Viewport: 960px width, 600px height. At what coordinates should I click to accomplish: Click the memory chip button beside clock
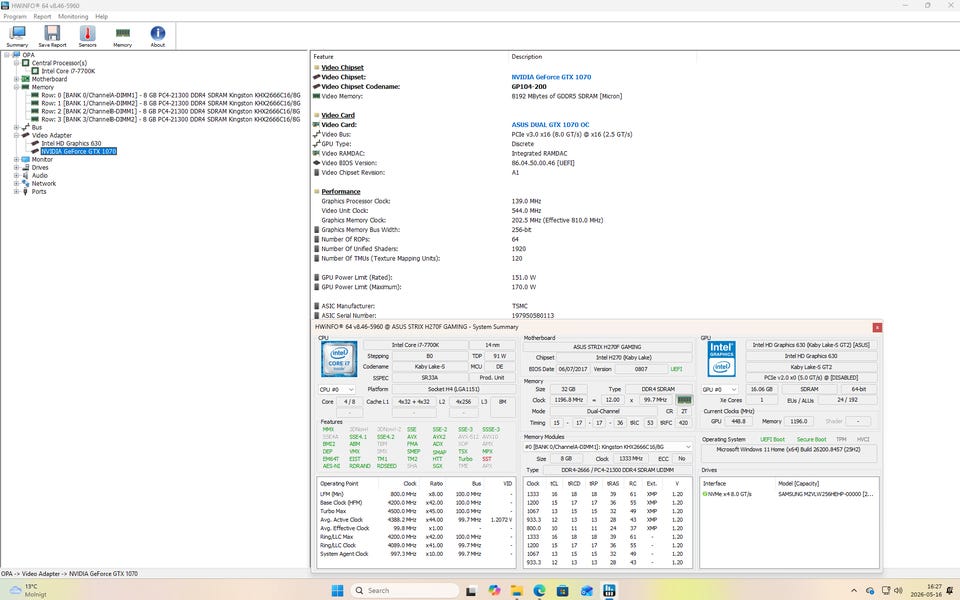tap(684, 400)
